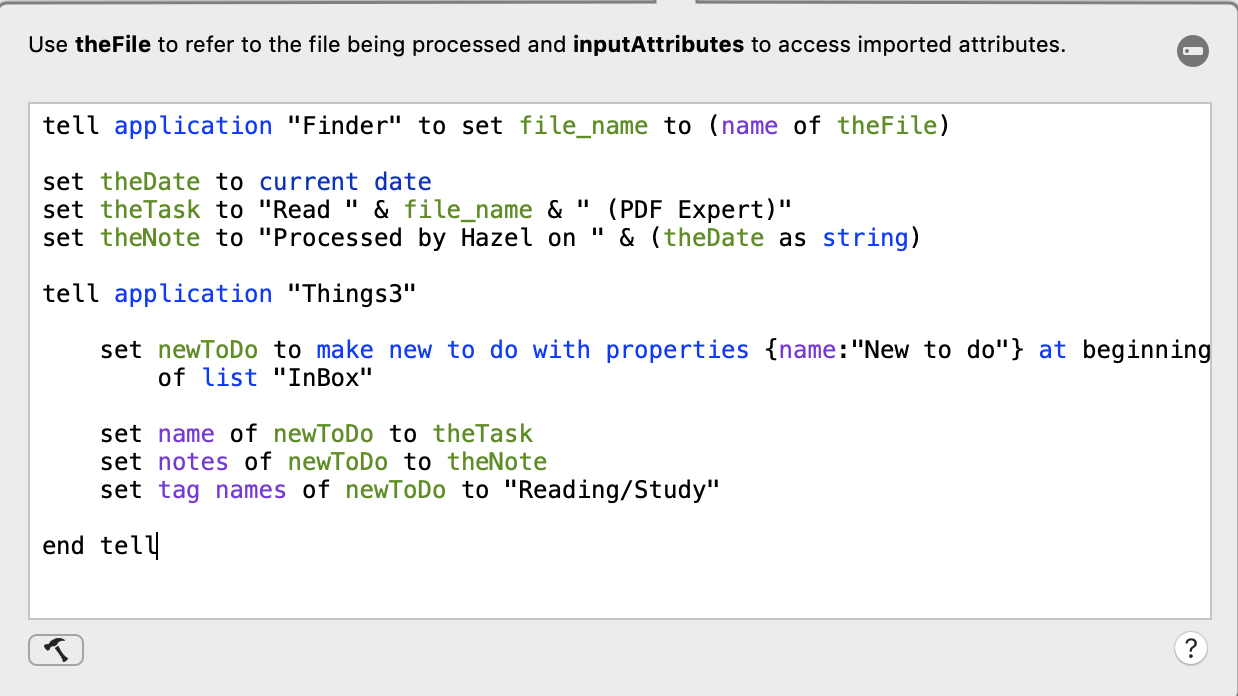This screenshot has width=1238, height=696.
Task: Click theNote at end of set notes line
Action: click(x=497, y=462)
